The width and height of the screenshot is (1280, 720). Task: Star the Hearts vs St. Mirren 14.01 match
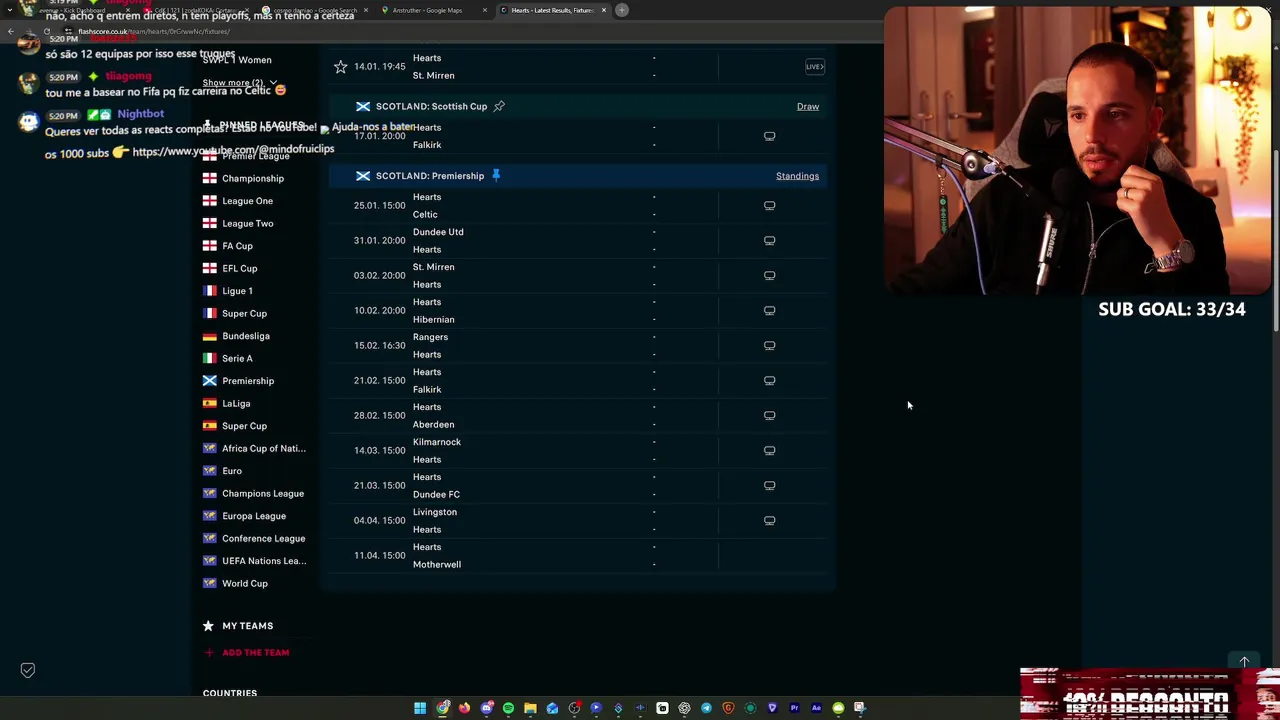(x=341, y=67)
